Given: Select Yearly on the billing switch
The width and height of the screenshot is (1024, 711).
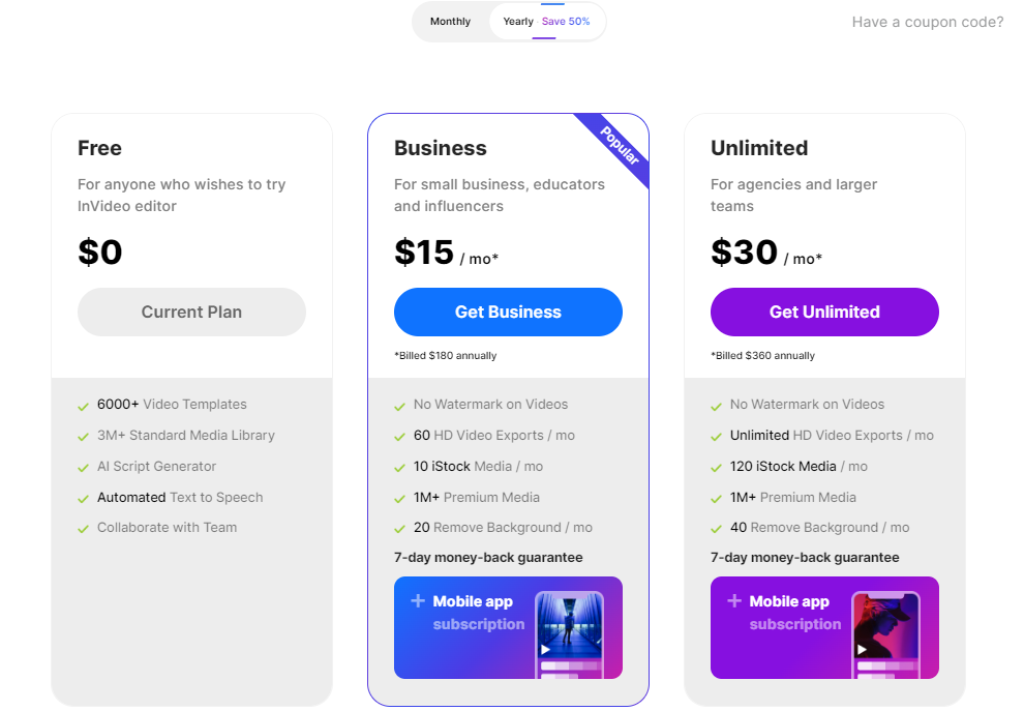Looking at the screenshot, I should point(518,21).
